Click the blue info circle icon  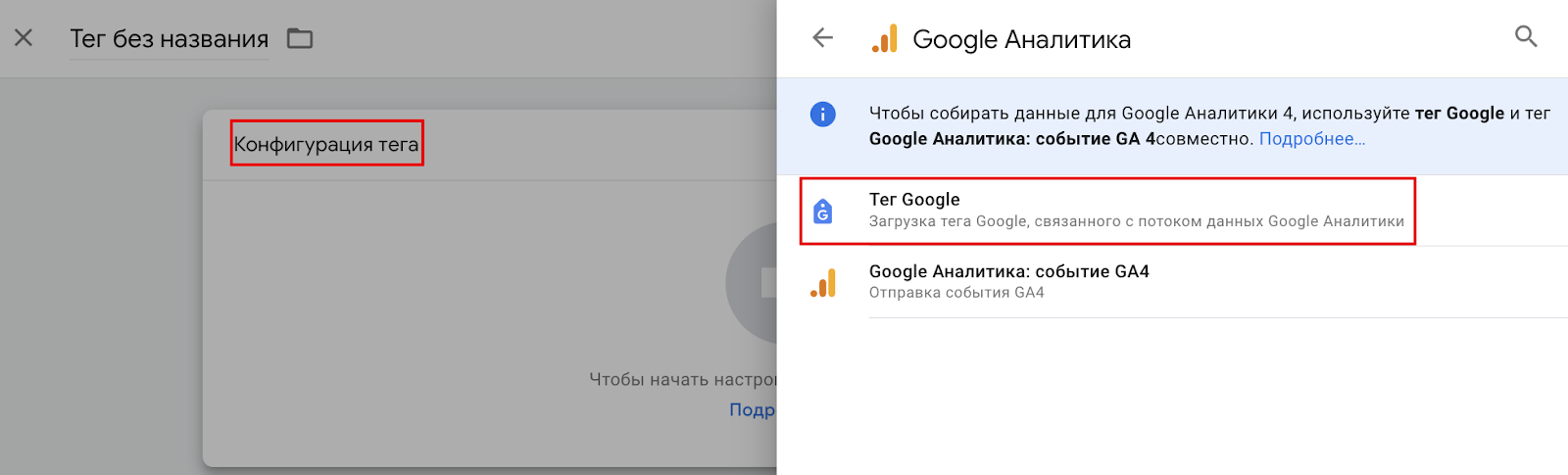point(823,114)
